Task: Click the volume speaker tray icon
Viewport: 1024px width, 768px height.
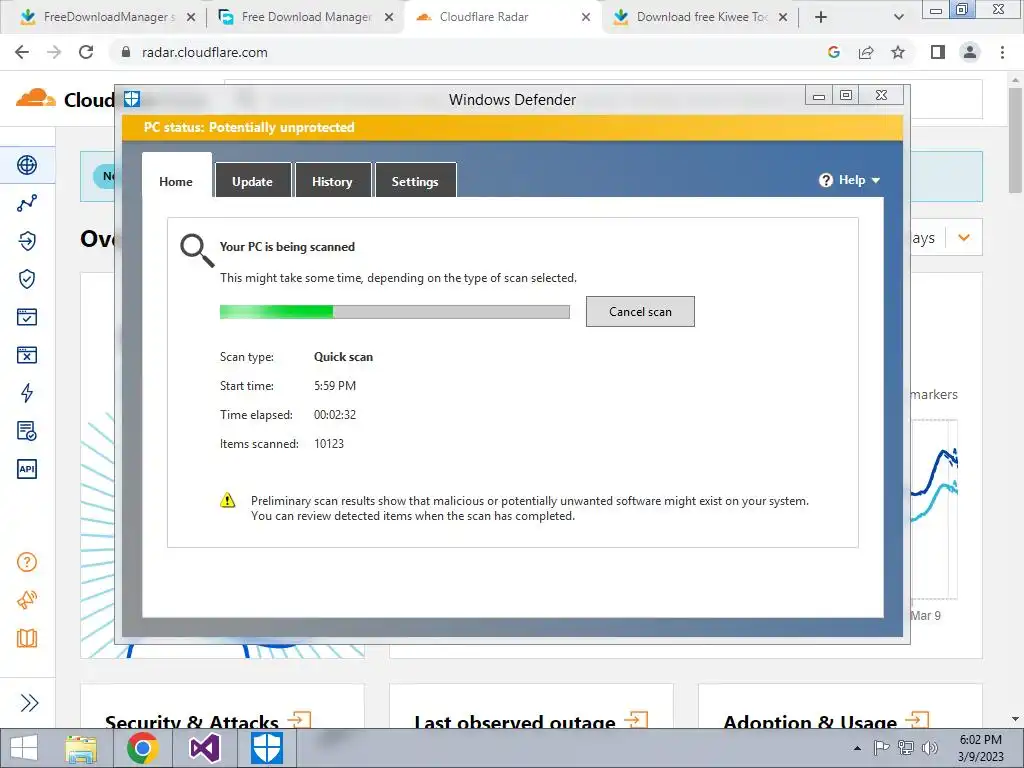Action: pos(930,748)
